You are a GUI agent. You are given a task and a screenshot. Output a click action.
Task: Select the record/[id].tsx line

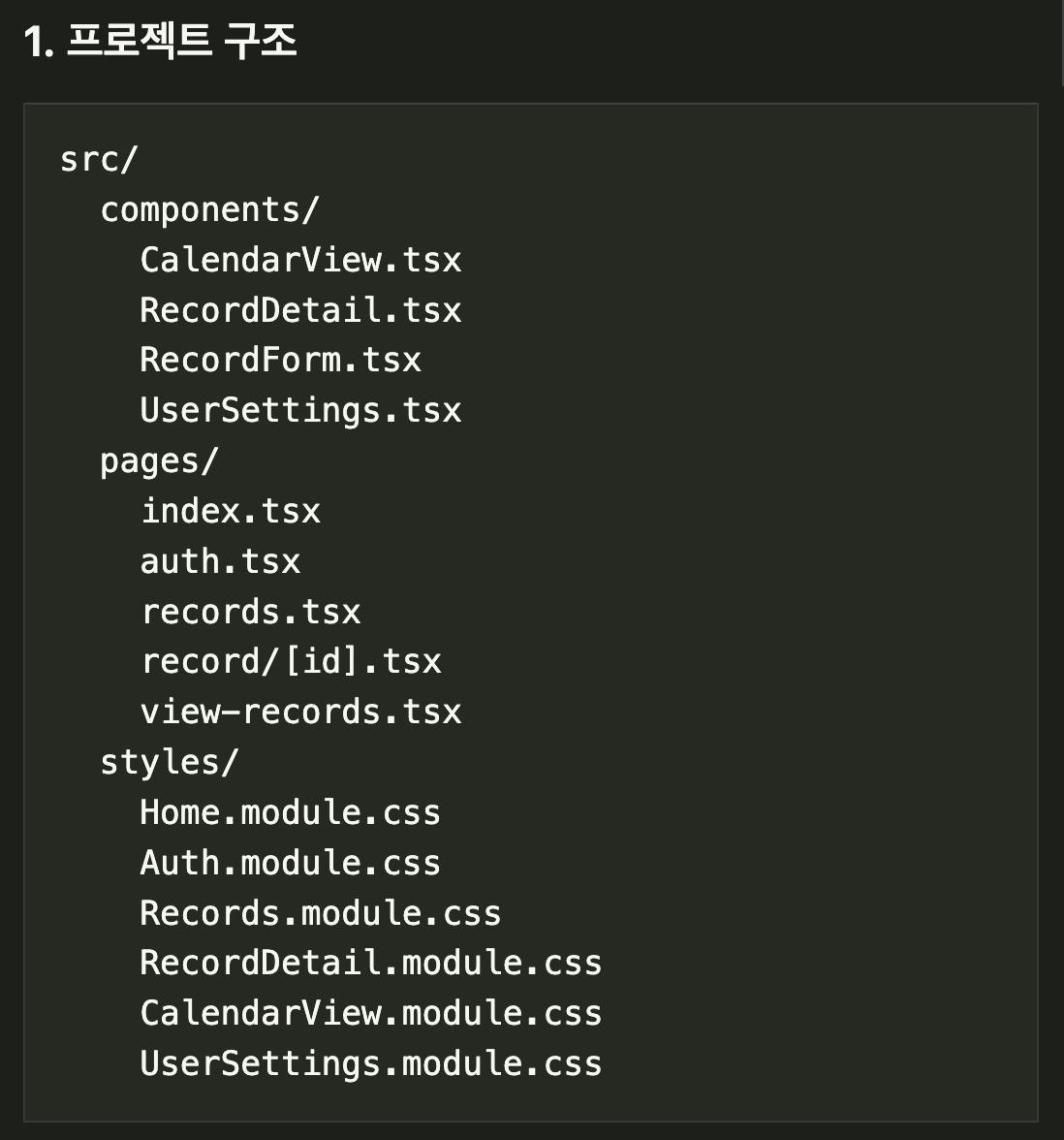click(291, 661)
